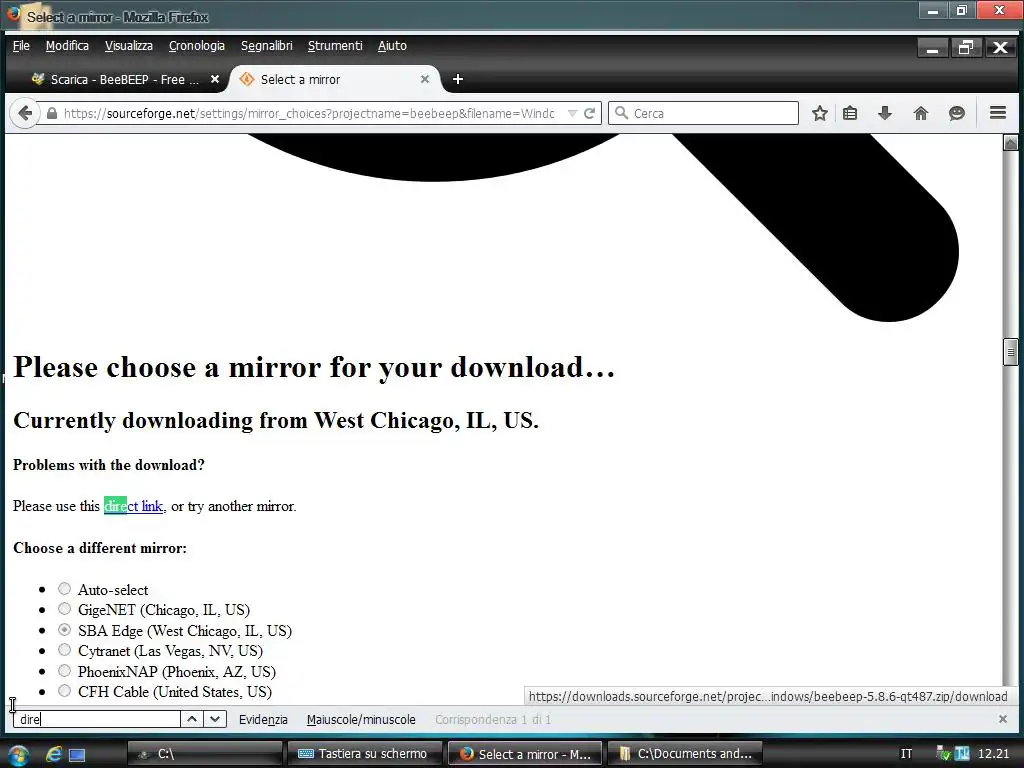Viewport: 1024px width, 768px height.
Task: Click the Corrispondenza 1 di 1 status
Action: (493, 719)
